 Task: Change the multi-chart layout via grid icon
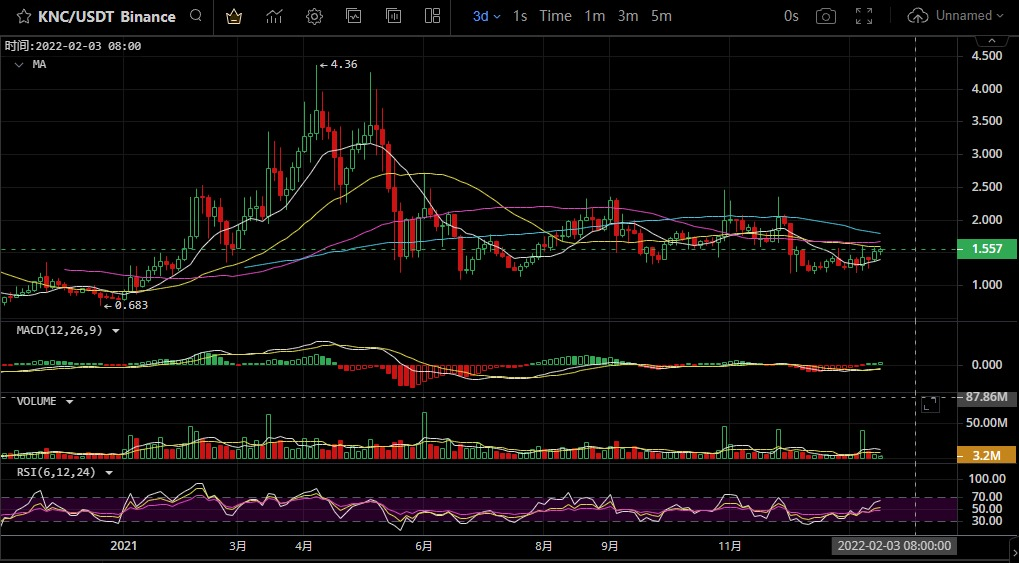click(432, 16)
